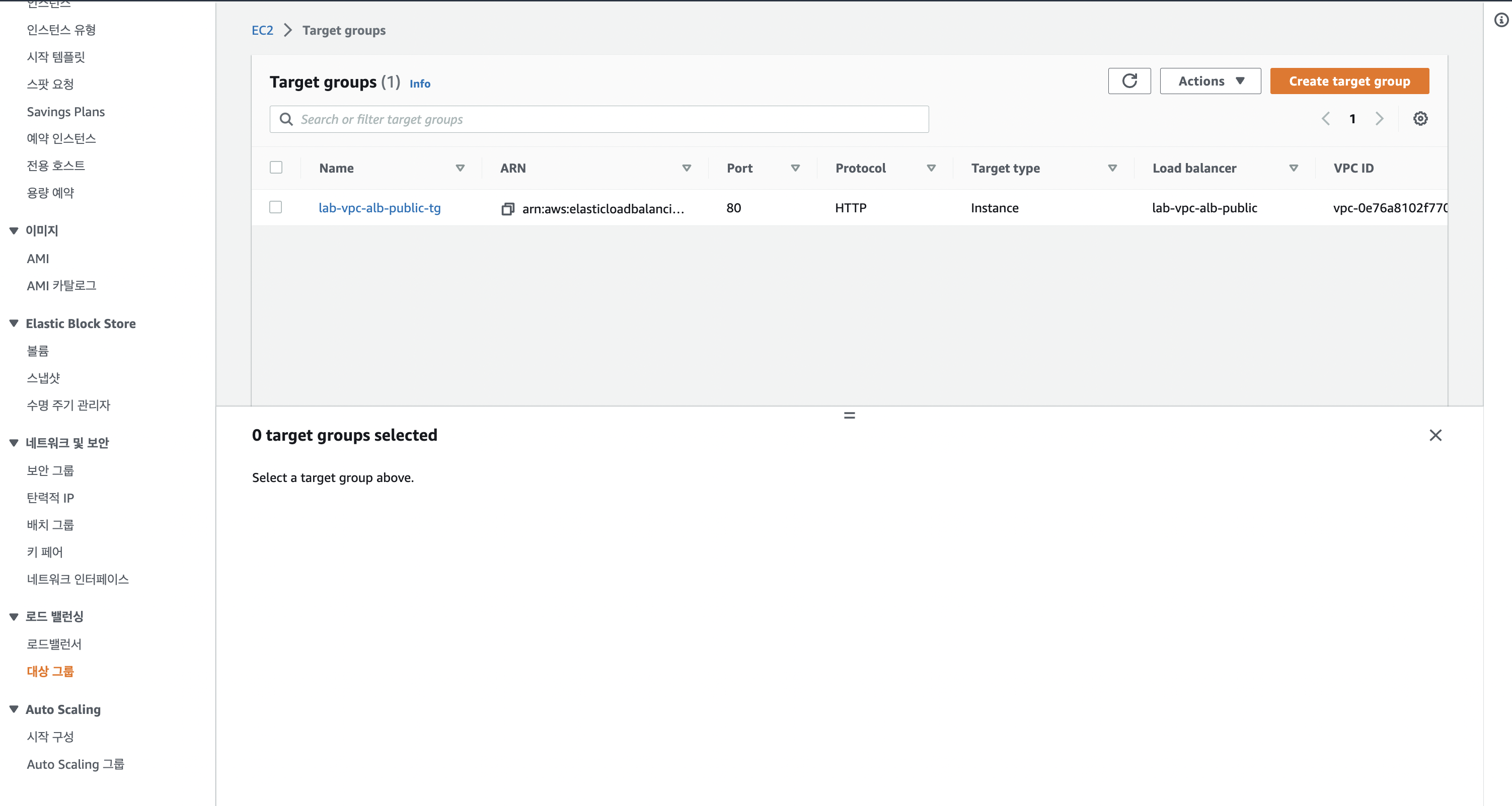Screen dimensions: 1512x806
Task: Go to the previous page of results
Action: (1326, 119)
